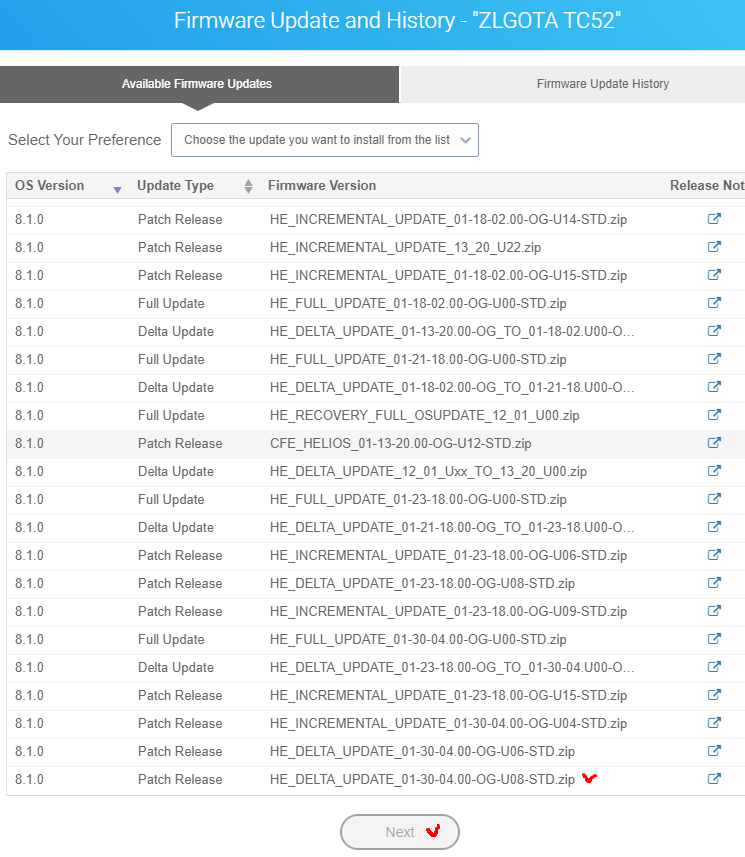Open release notes for CFE_HELIOS_01-13-20.00-OG-U12-STD.zip
This screenshot has width=745, height=857.
point(714,443)
